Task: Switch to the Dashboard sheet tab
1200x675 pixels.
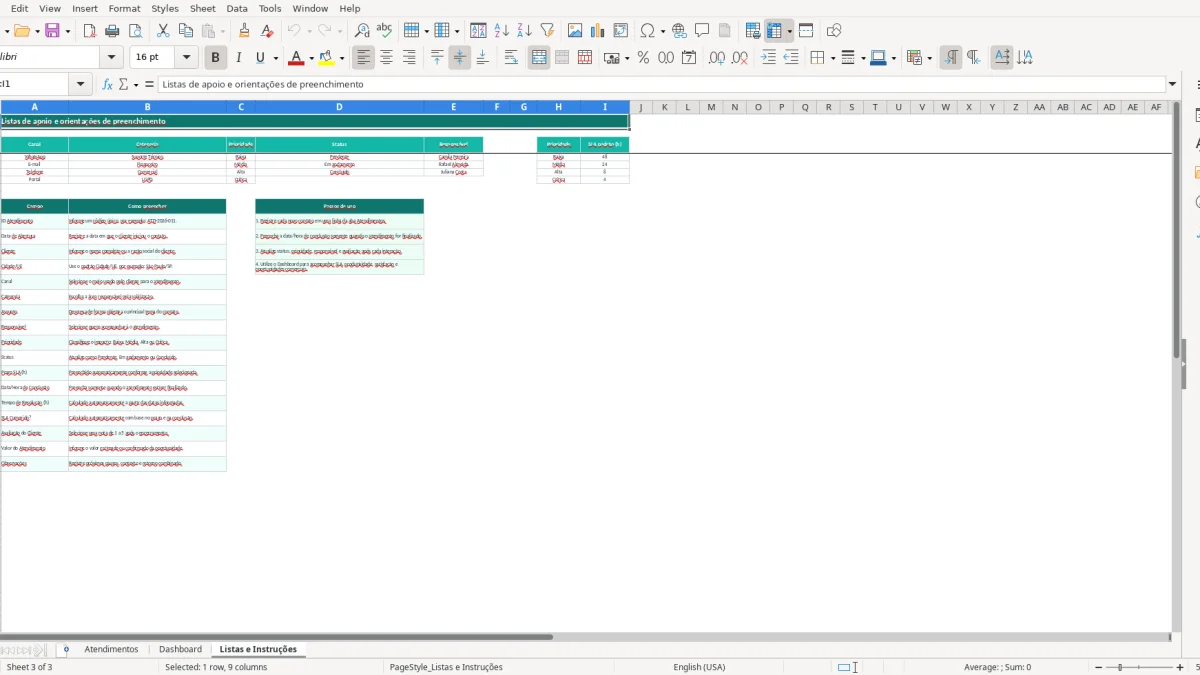Action: (x=180, y=649)
